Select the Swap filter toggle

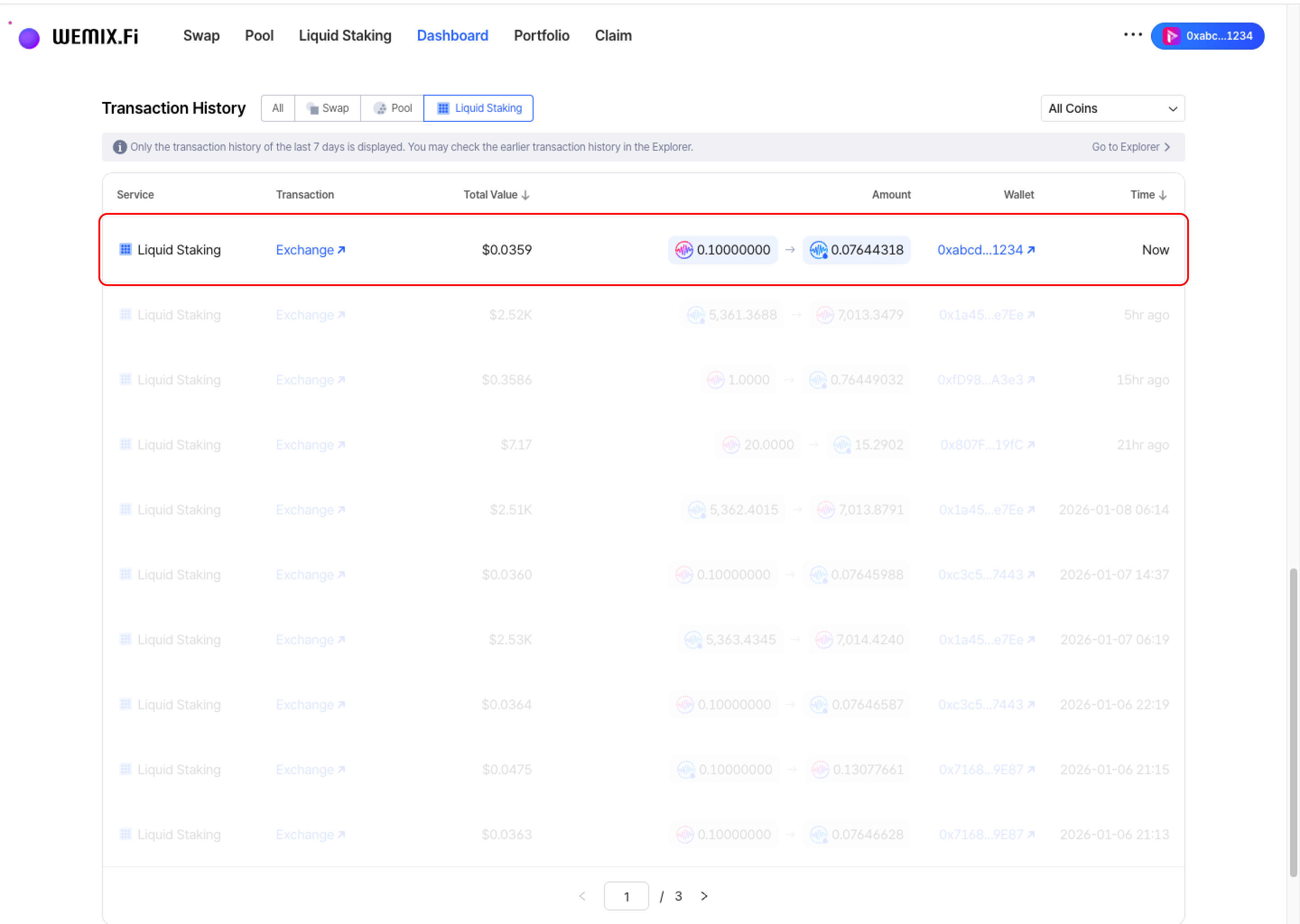click(x=328, y=108)
